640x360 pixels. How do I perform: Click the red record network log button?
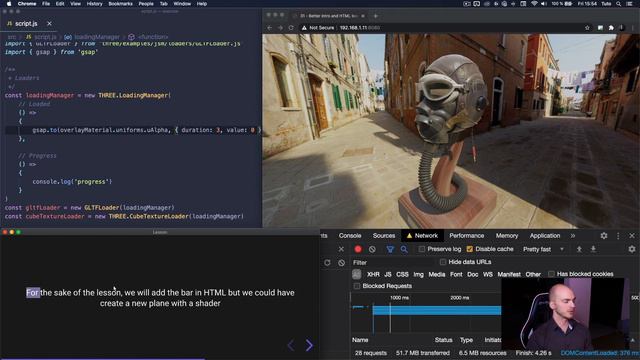pyautogui.click(x=358, y=249)
